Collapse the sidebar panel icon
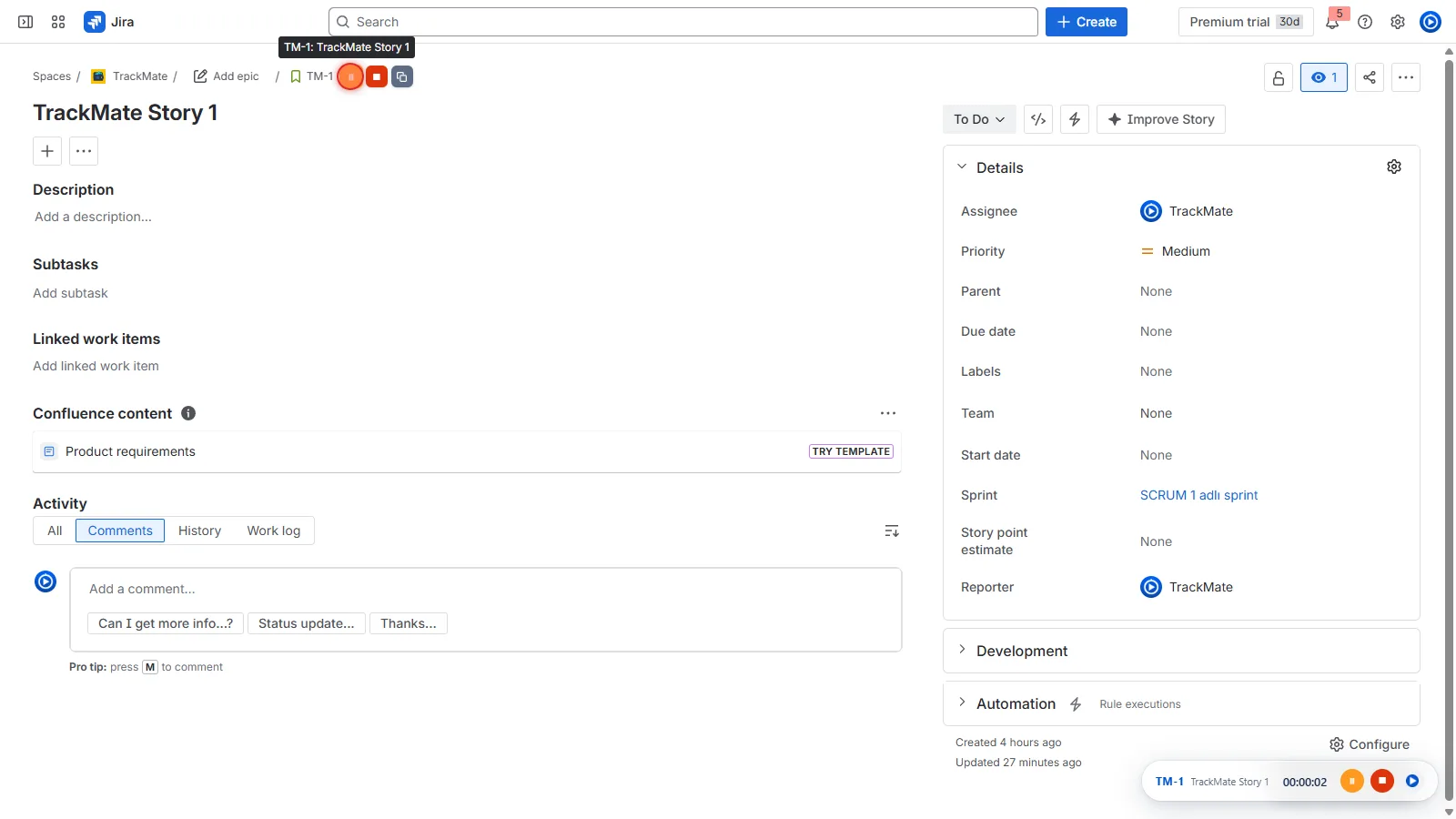This screenshot has height=819, width=1456. (x=25, y=22)
